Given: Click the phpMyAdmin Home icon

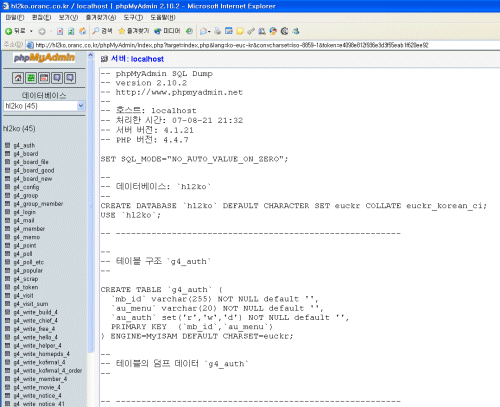Looking at the screenshot, I should (x=18, y=78).
